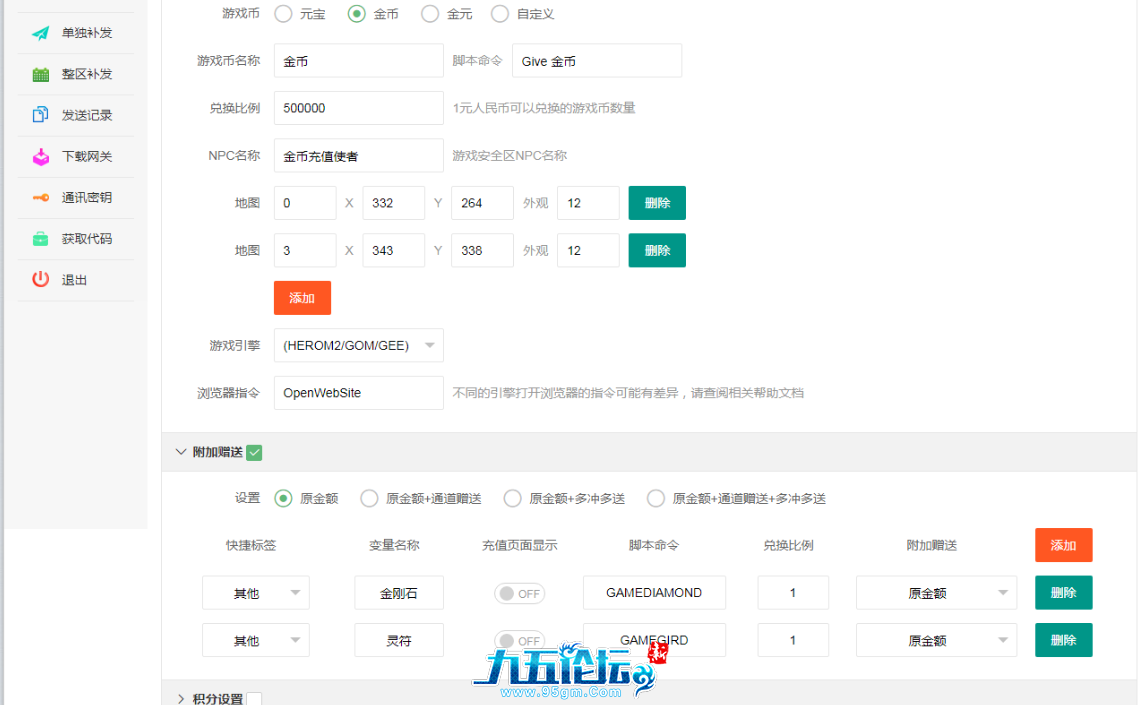Choose the 自定义 currency option
The image size is (1143, 705).
pos(500,14)
